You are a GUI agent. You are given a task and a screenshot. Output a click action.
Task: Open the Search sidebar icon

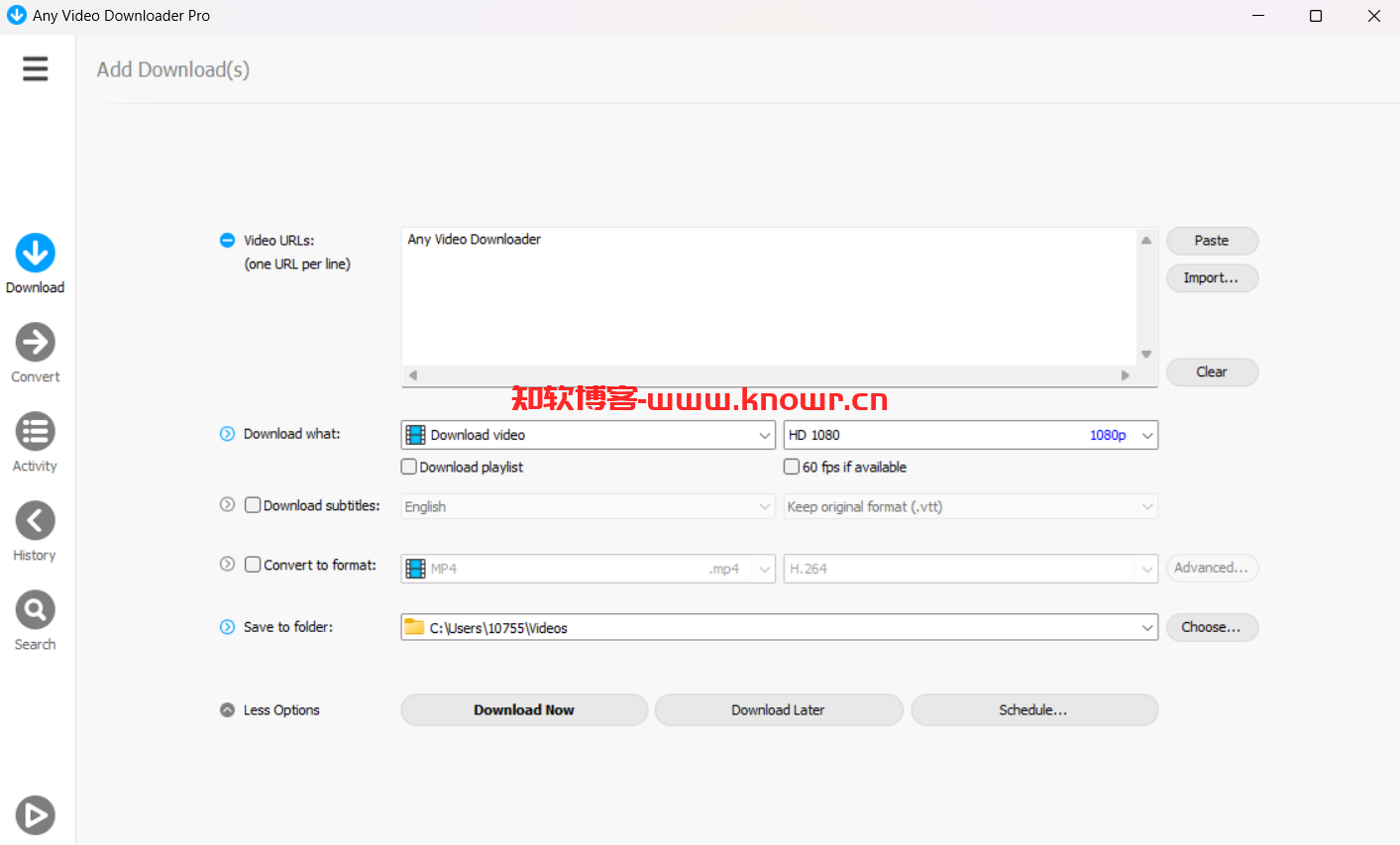tap(35, 610)
